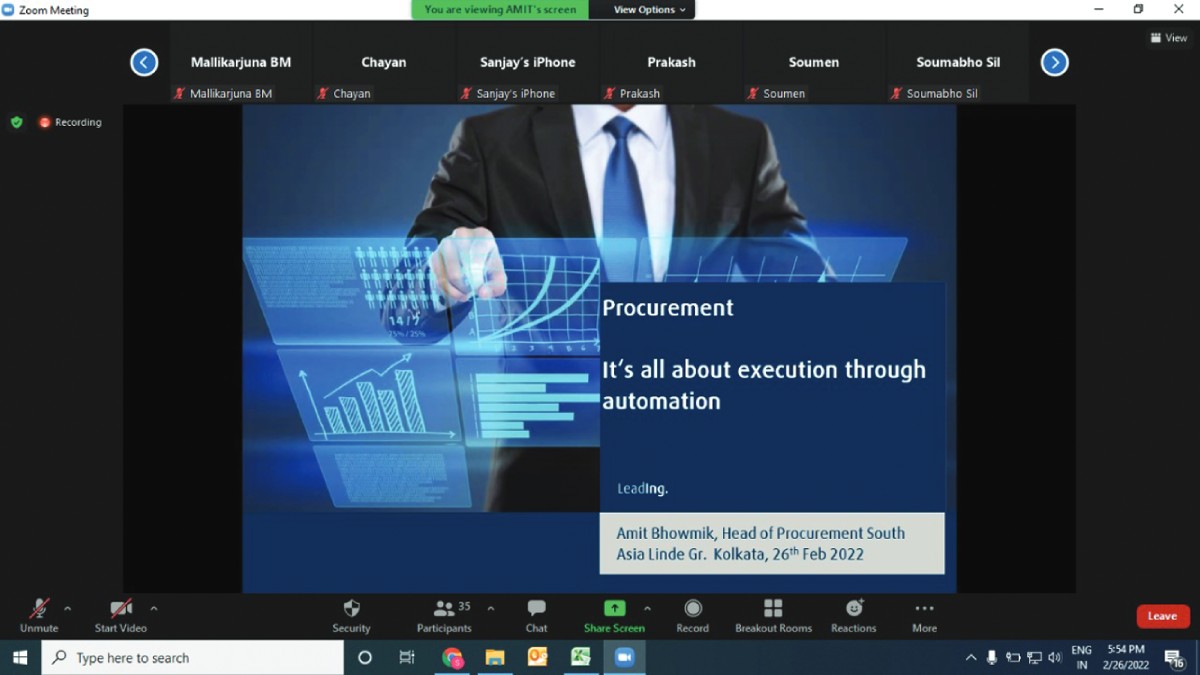This screenshot has width=1200, height=675.
Task: Click the green encryption shield icon
Action: tap(16, 122)
